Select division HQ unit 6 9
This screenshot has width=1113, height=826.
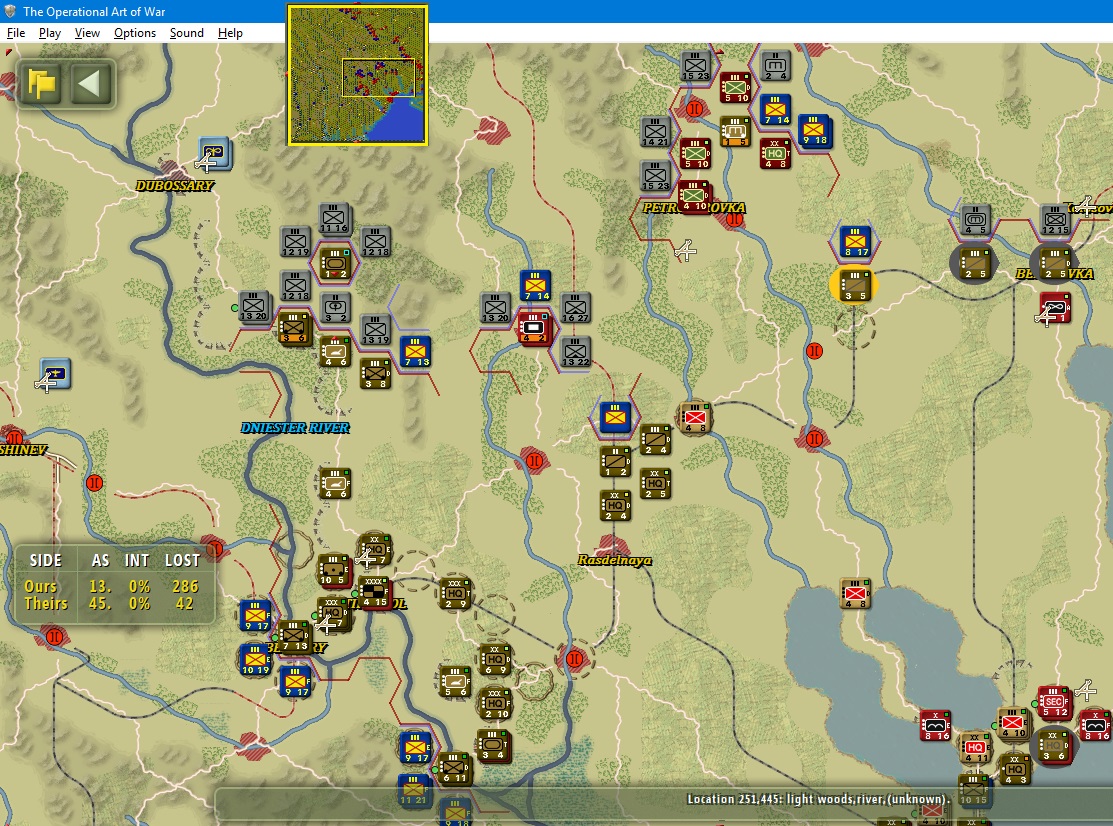[x=495, y=660]
